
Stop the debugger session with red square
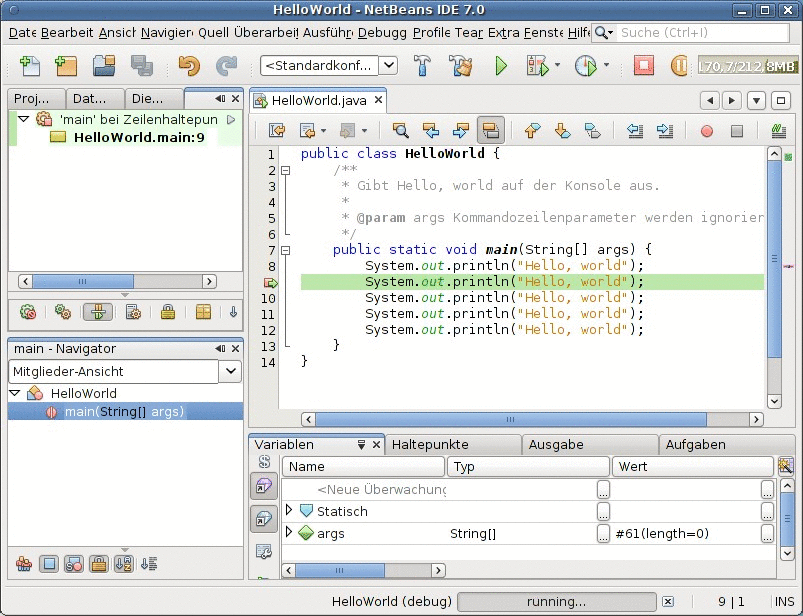pyautogui.click(x=644, y=66)
